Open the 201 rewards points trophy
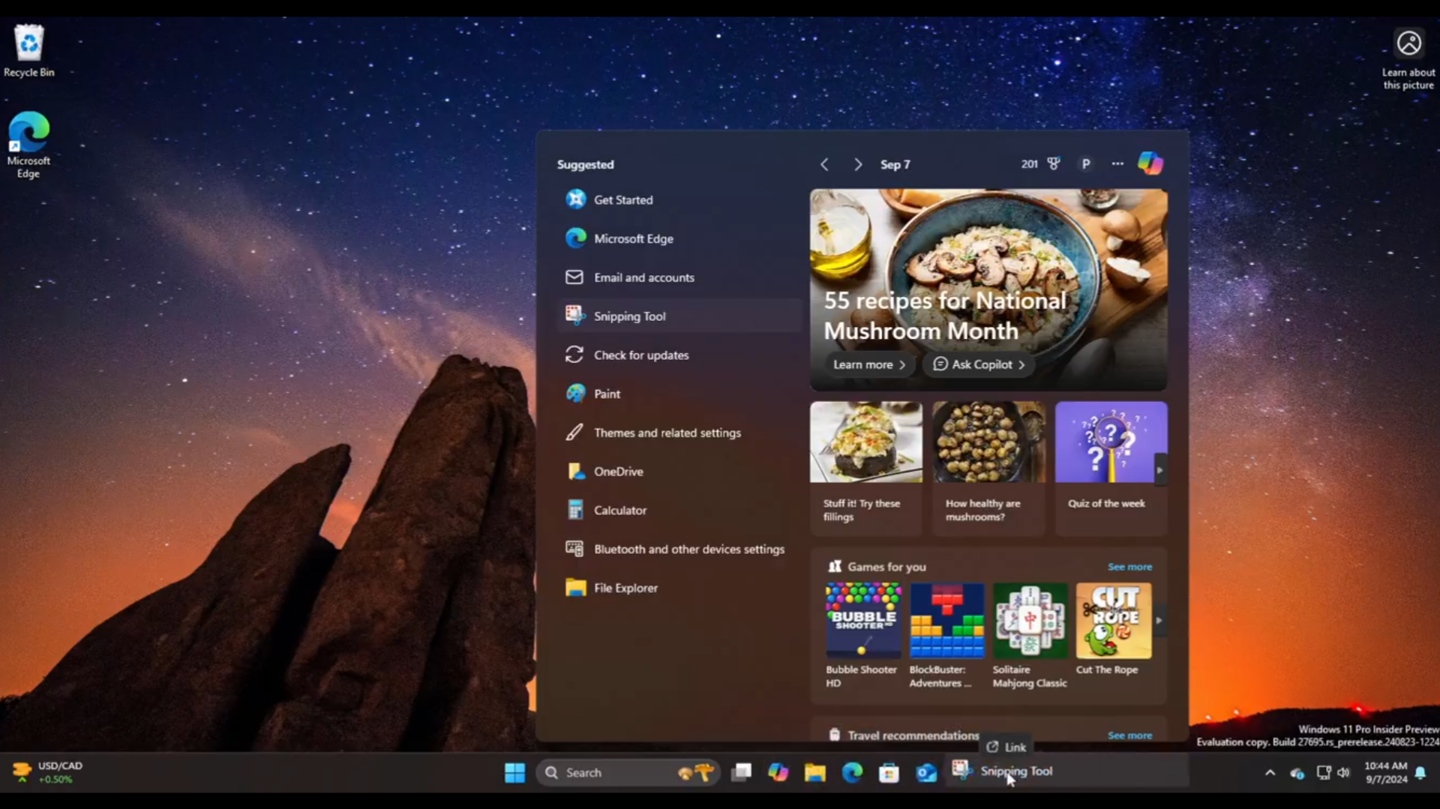Image resolution: width=1440 pixels, height=809 pixels. (1040, 164)
